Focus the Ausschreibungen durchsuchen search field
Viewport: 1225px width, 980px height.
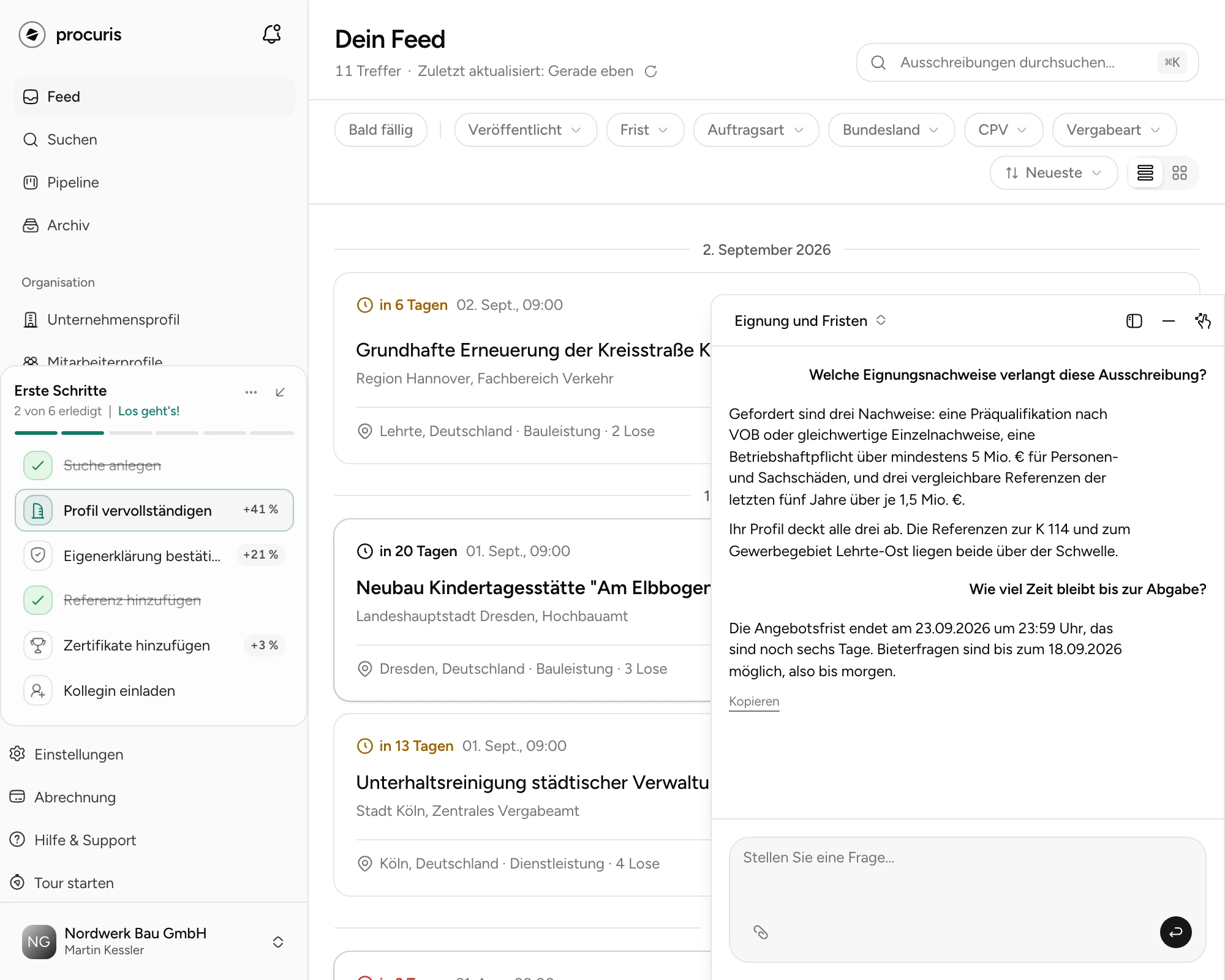(1027, 62)
